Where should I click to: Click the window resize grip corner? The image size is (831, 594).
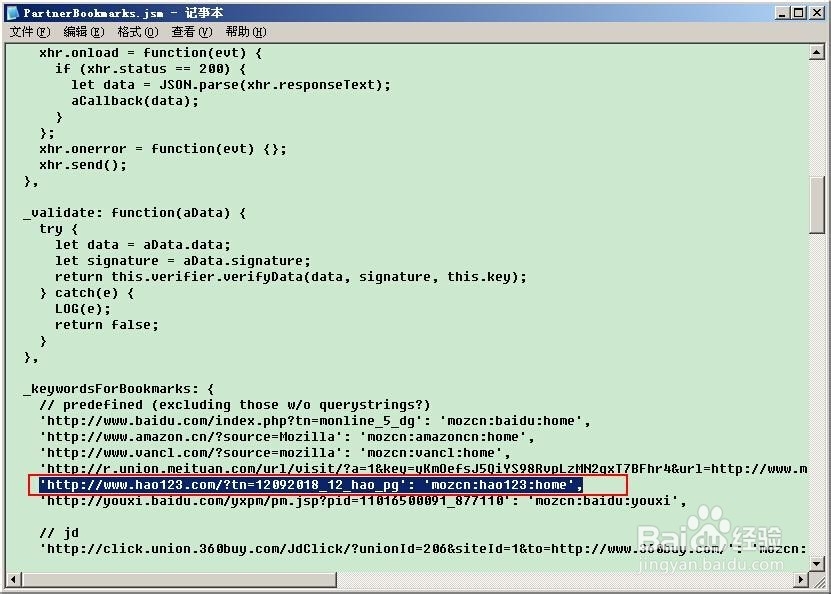tap(817, 581)
